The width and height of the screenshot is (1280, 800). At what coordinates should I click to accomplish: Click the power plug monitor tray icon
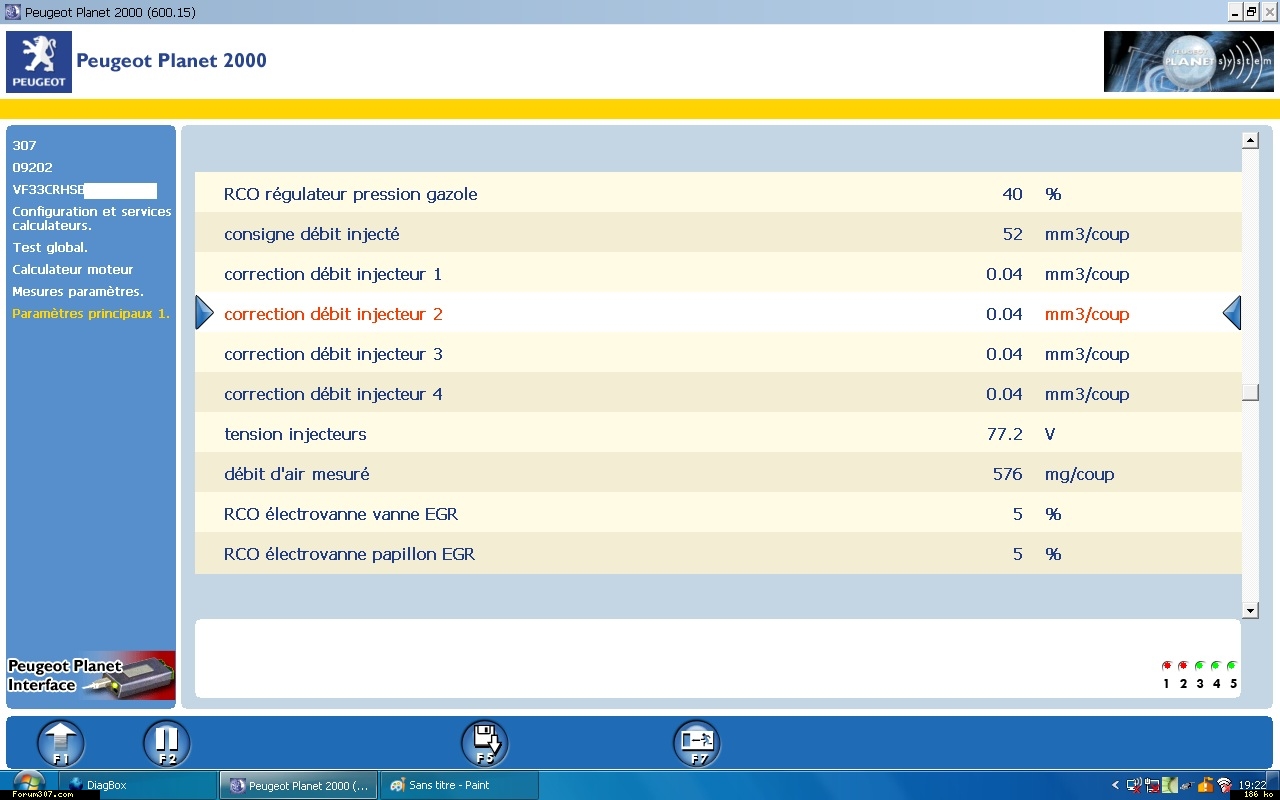1152,785
